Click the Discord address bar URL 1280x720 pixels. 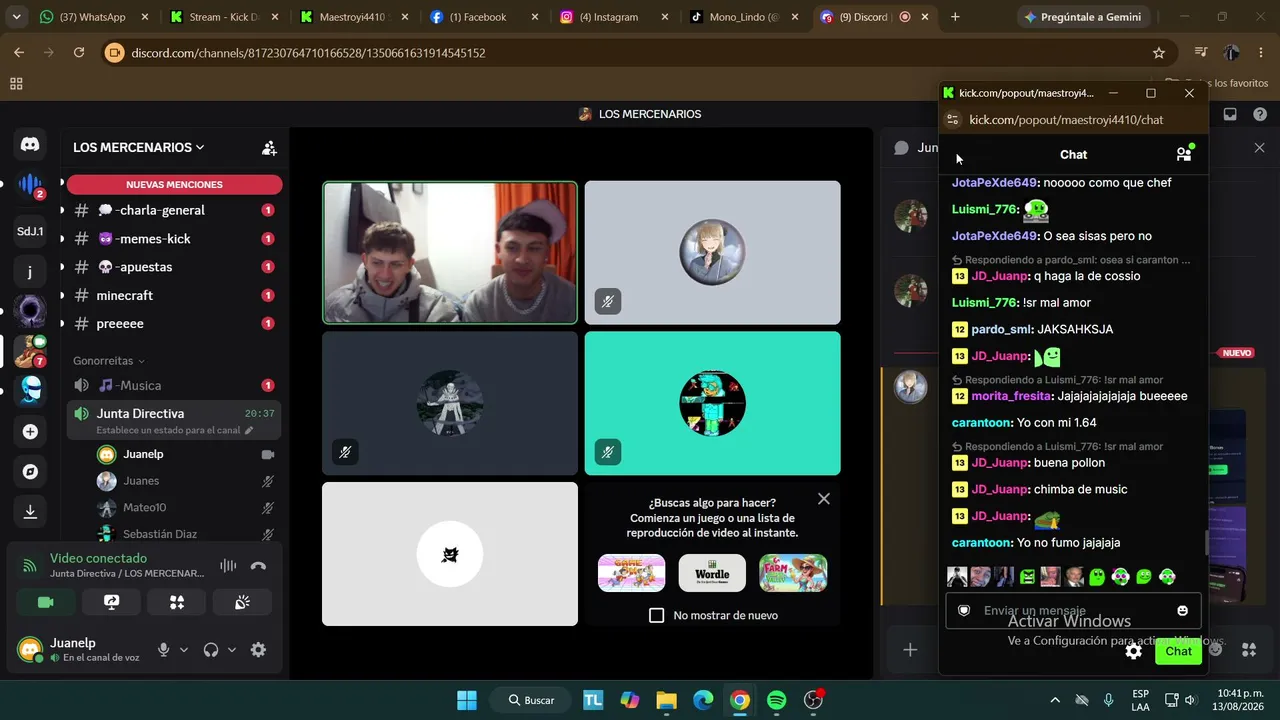tap(308, 53)
